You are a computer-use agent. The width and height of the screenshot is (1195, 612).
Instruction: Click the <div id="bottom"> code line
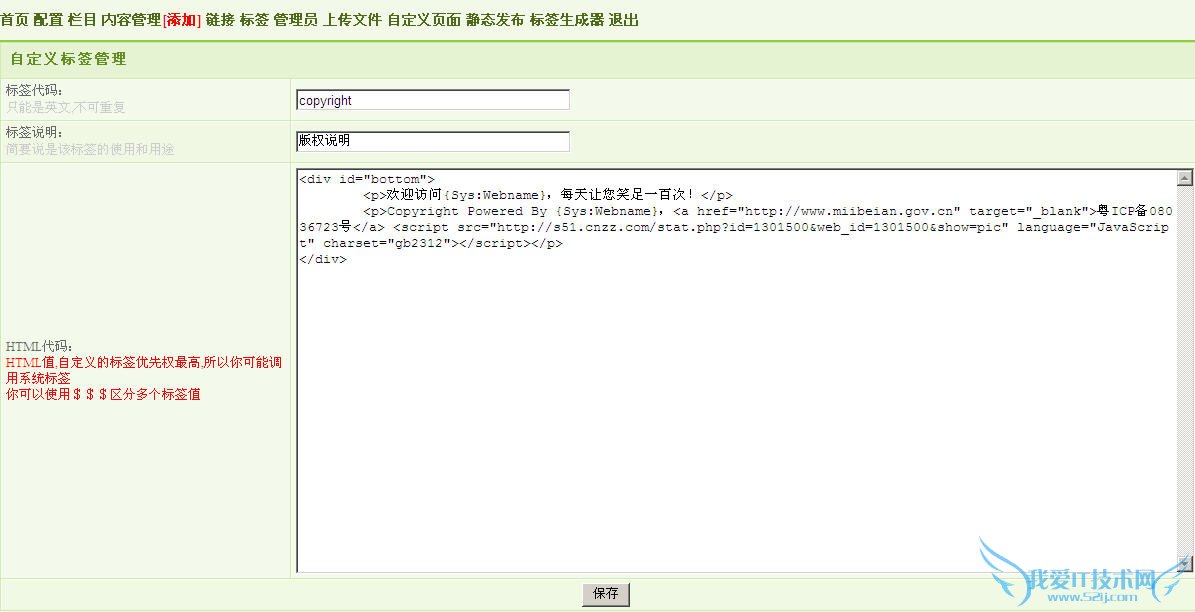[367, 179]
